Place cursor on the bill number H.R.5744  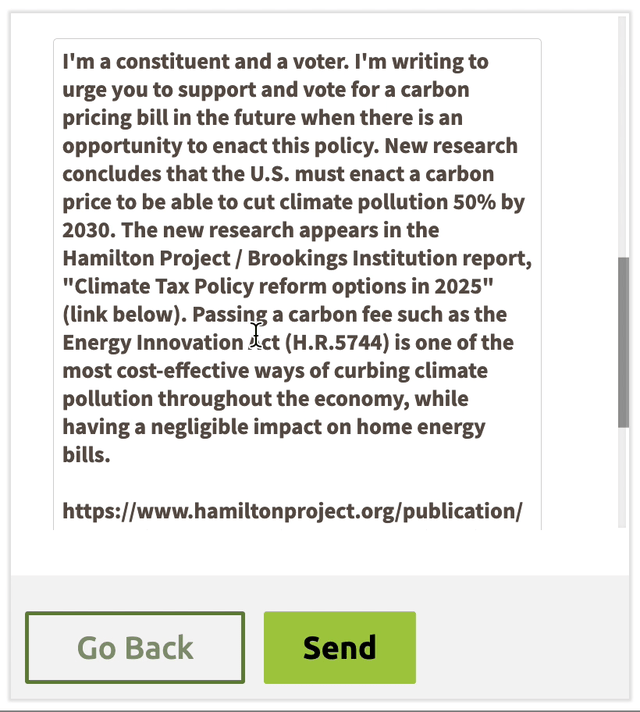tap(337, 343)
